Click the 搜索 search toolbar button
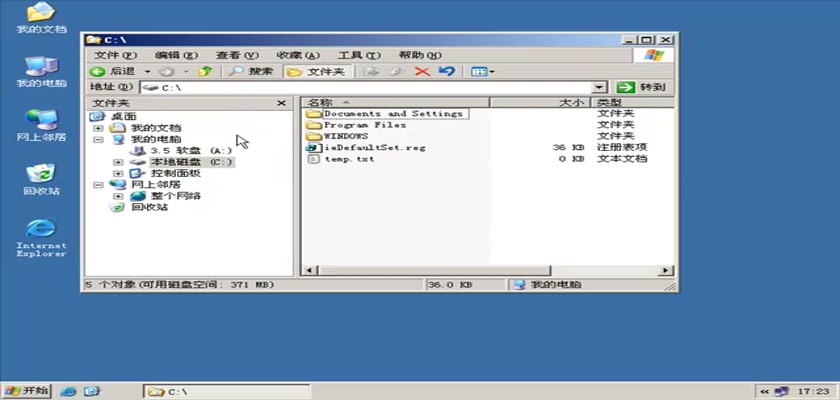Viewport: 840px width, 400px height. 250,72
